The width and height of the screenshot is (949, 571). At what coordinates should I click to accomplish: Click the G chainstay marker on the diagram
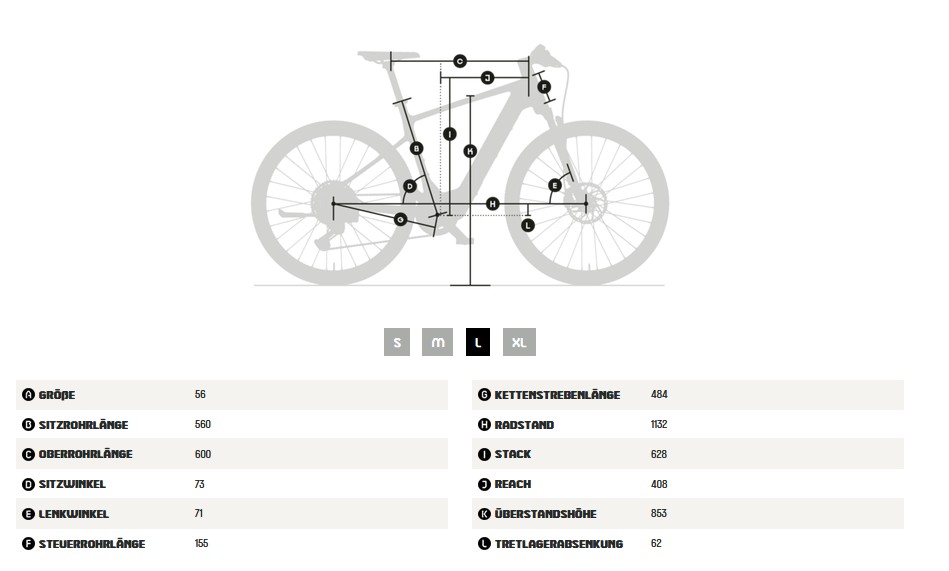pos(400,219)
